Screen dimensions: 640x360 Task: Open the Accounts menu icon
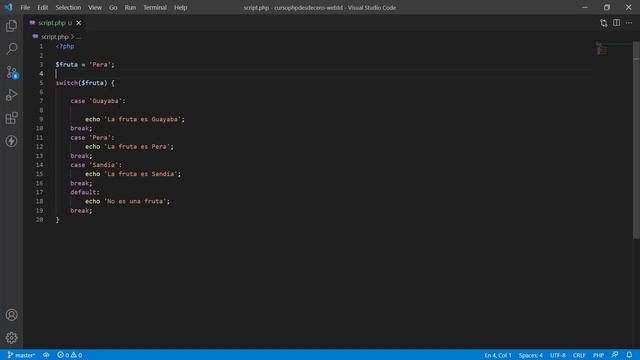click(x=11, y=315)
